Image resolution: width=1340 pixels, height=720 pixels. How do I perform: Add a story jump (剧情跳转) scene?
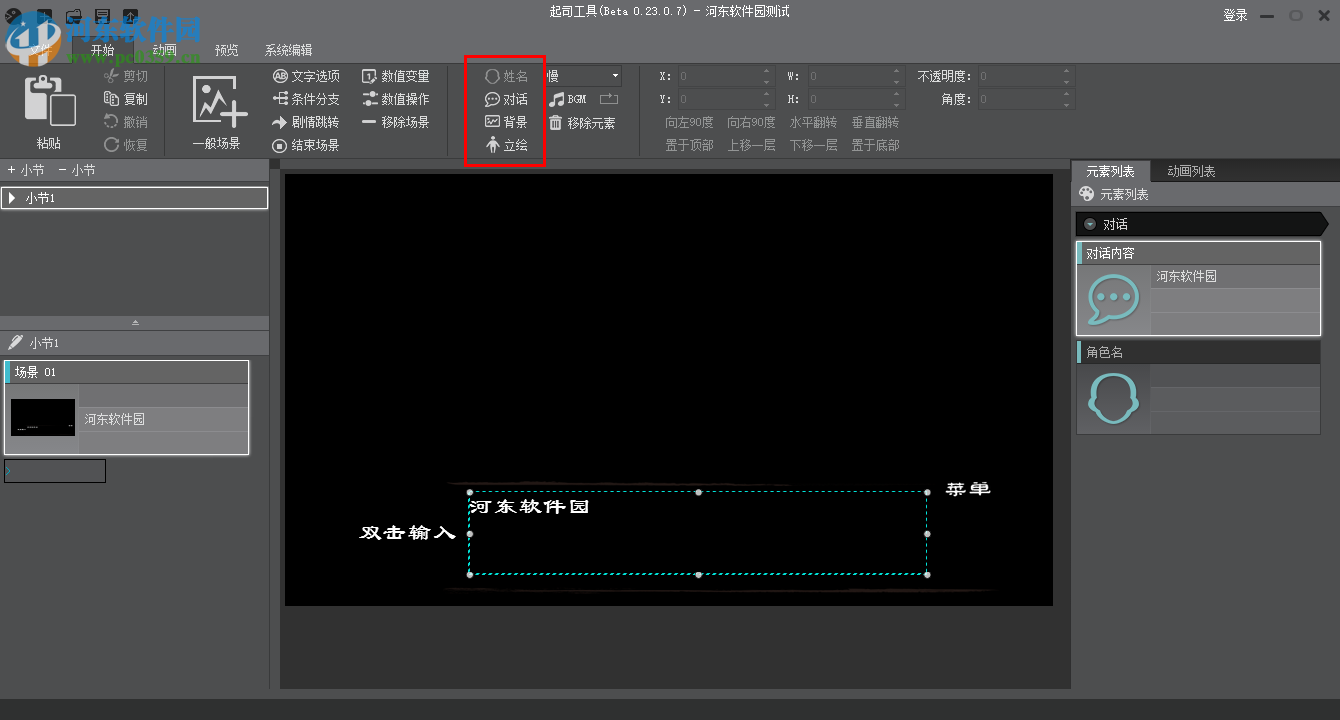[x=306, y=122]
